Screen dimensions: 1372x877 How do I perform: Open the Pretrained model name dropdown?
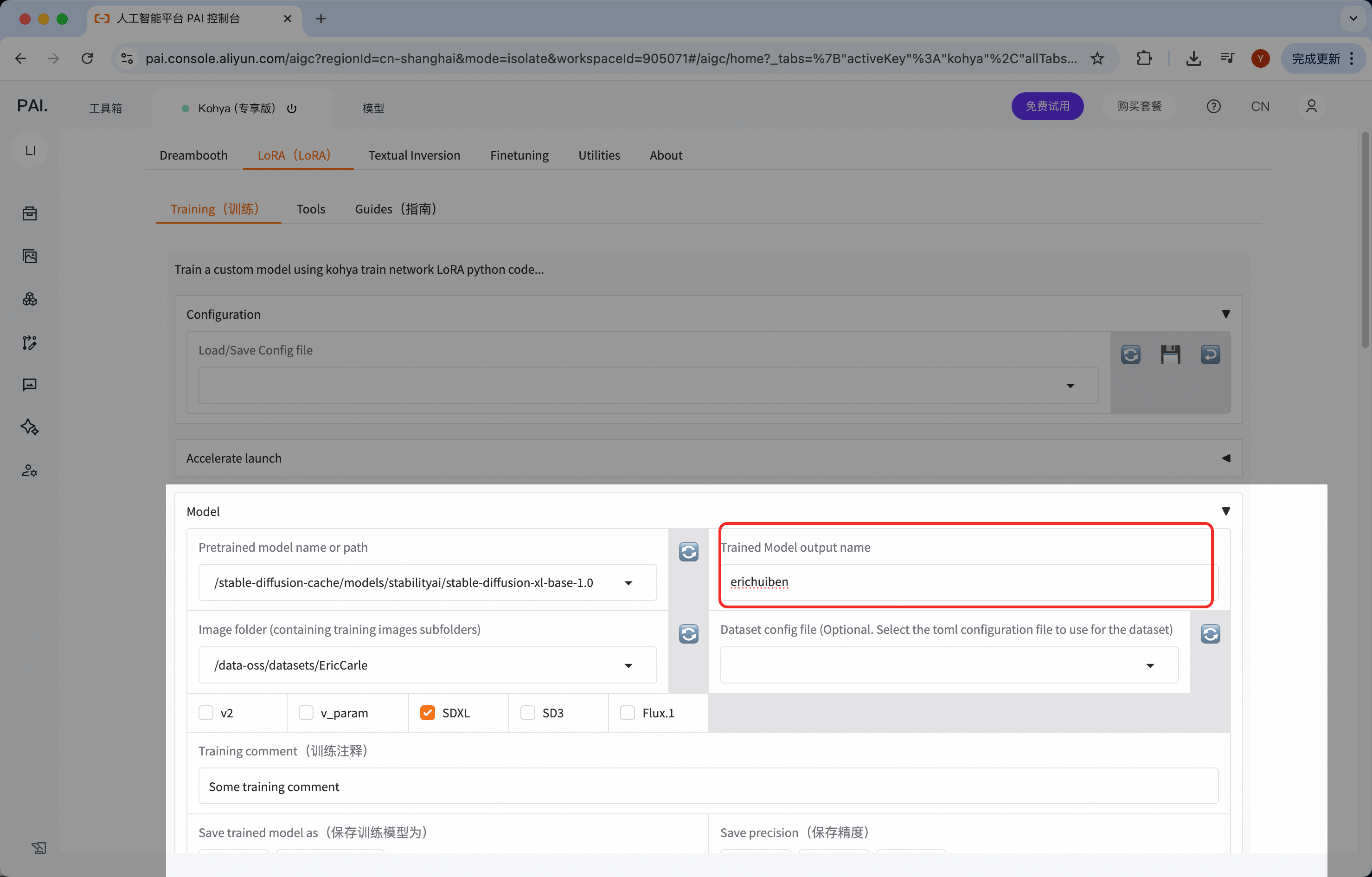(x=427, y=582)
